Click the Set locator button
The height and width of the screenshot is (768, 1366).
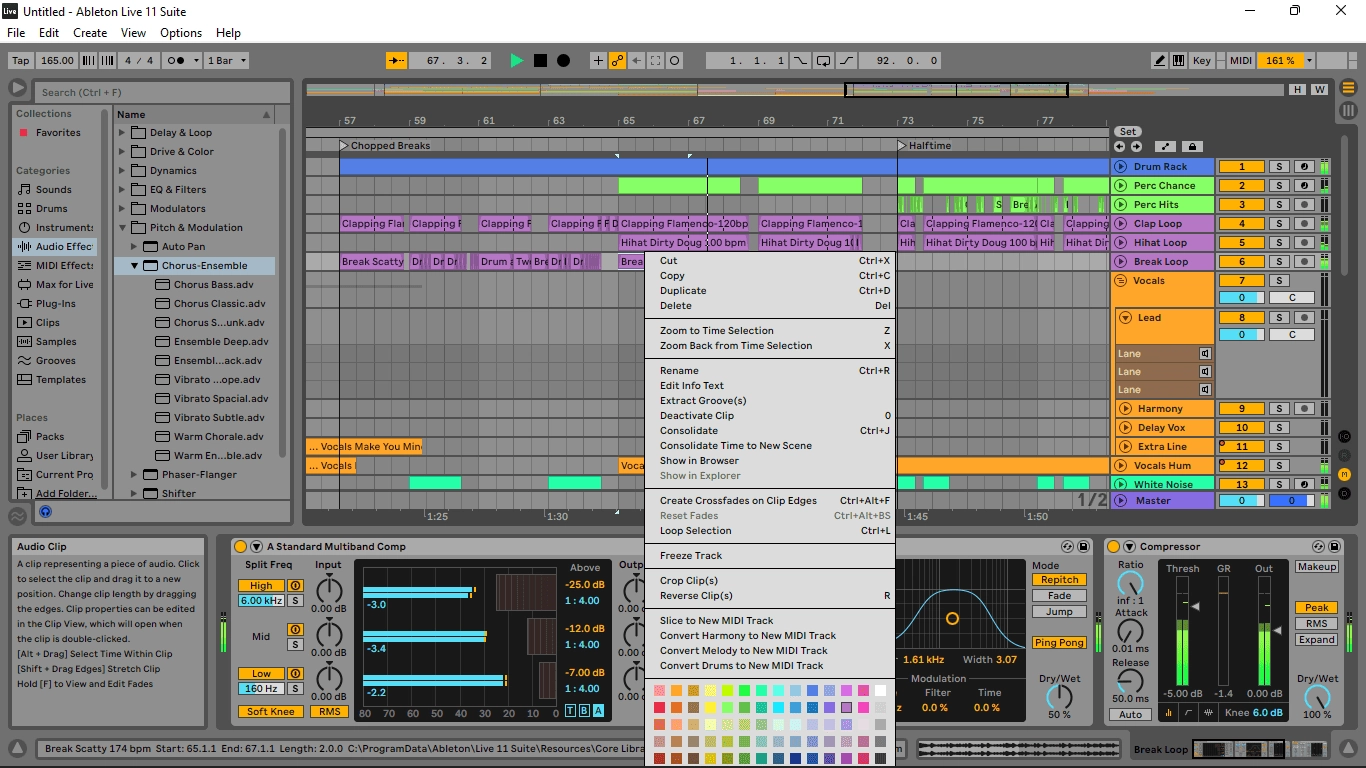1128,132
